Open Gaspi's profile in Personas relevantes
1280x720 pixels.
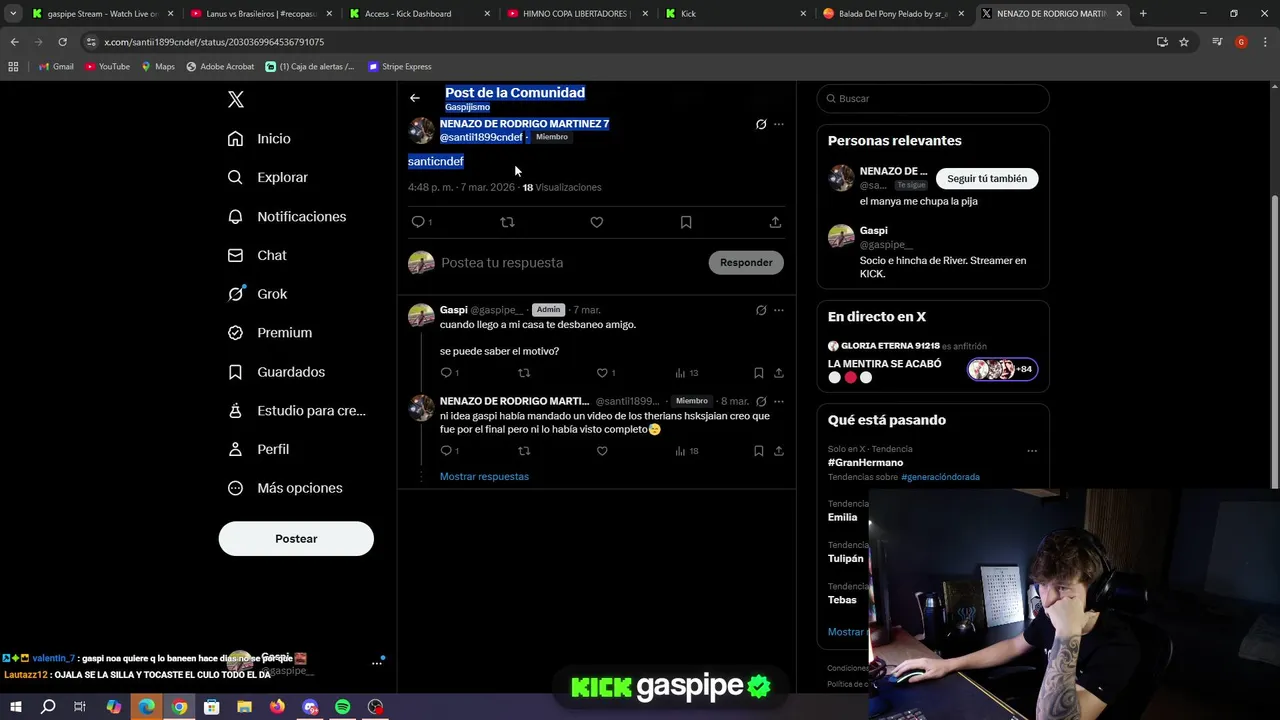(873, 231)
